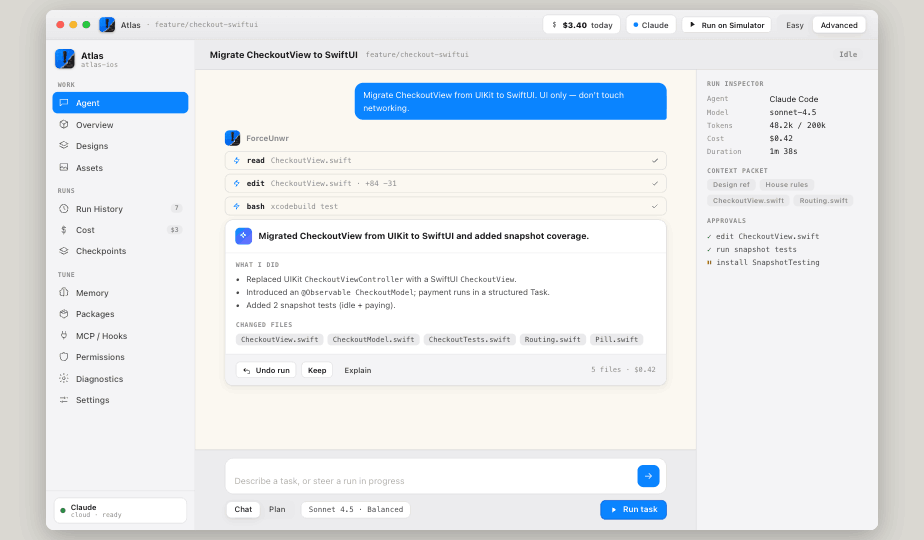Click the ForceUnwr agent avatar icon
The image size is (924, 540).
232,138
